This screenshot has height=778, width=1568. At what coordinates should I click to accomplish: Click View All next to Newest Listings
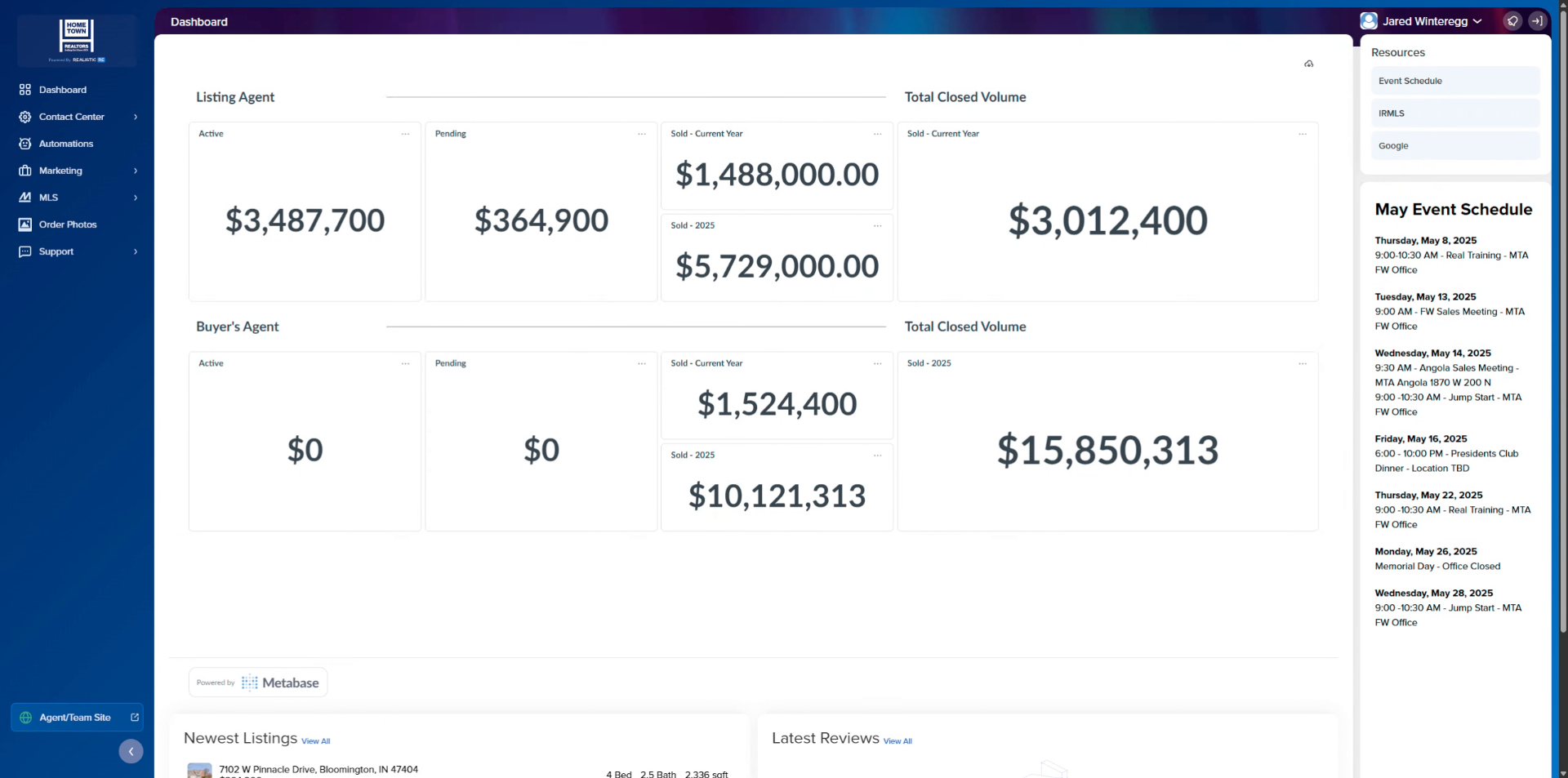click(316, 741)
